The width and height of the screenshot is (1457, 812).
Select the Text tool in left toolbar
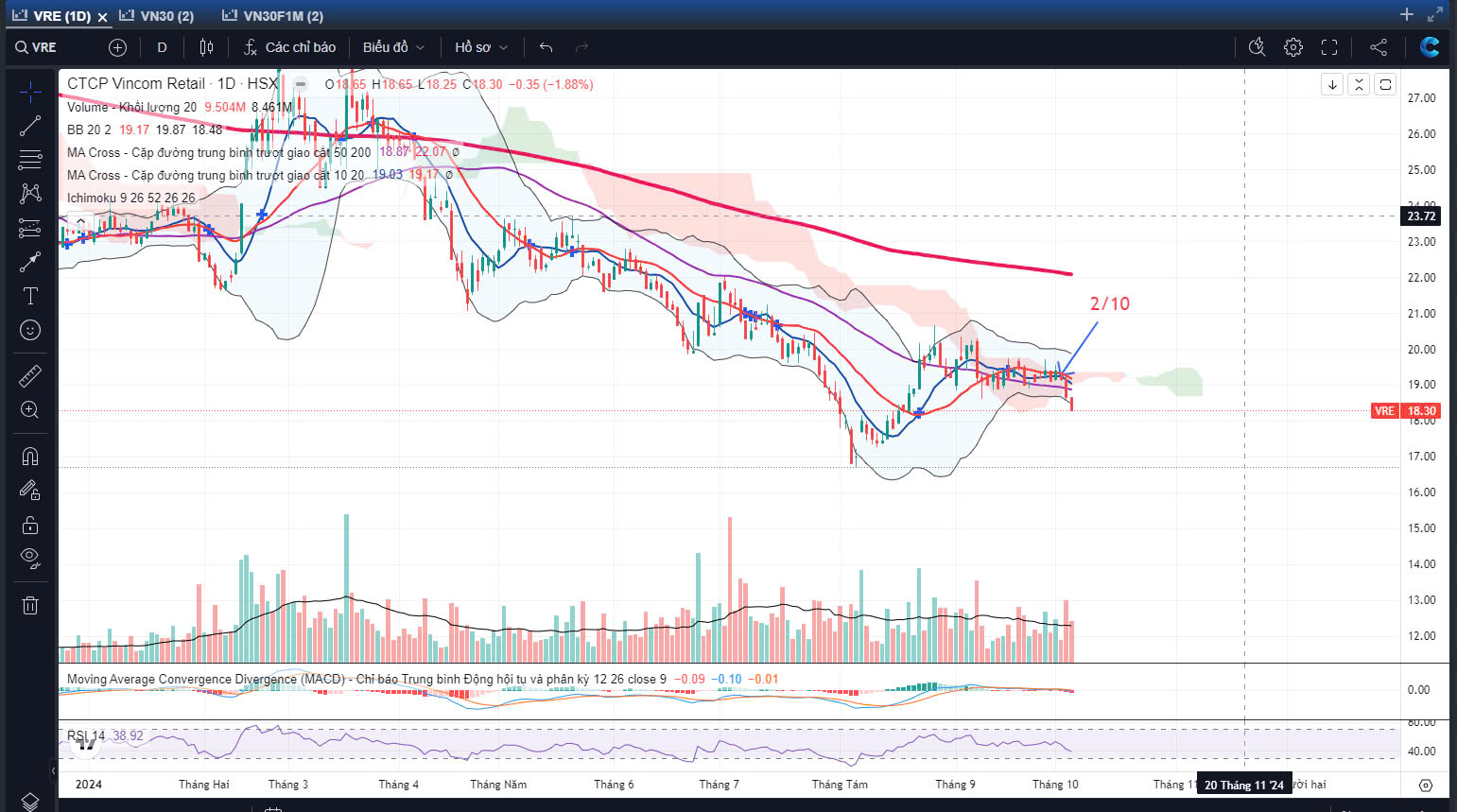tap(30, 296)
